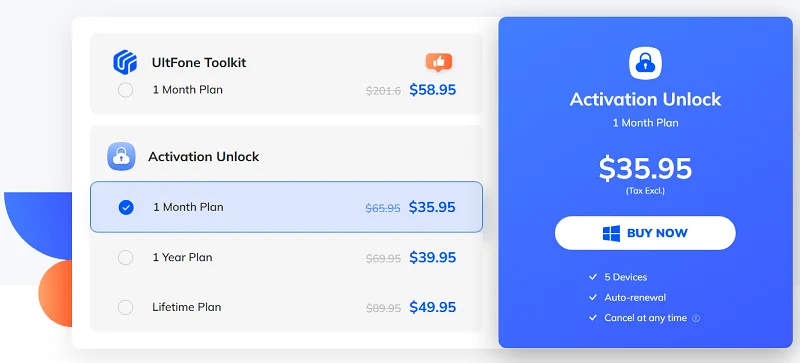Click the checkmark icon beside 5 Devices
Viewport: 800px width, 363px height.
(593, 277)
